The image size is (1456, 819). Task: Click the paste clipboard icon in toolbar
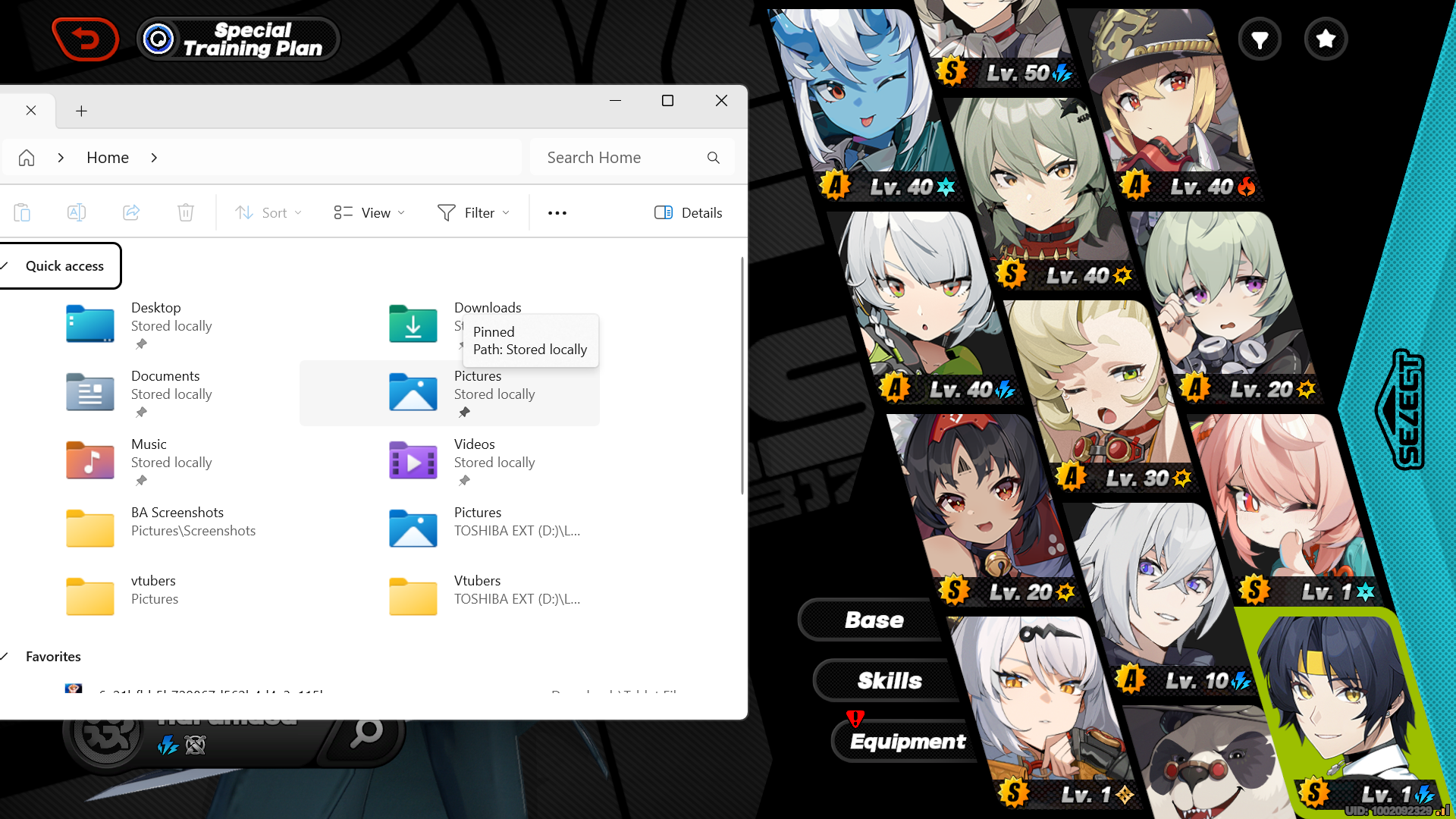[x=22, y=213]
